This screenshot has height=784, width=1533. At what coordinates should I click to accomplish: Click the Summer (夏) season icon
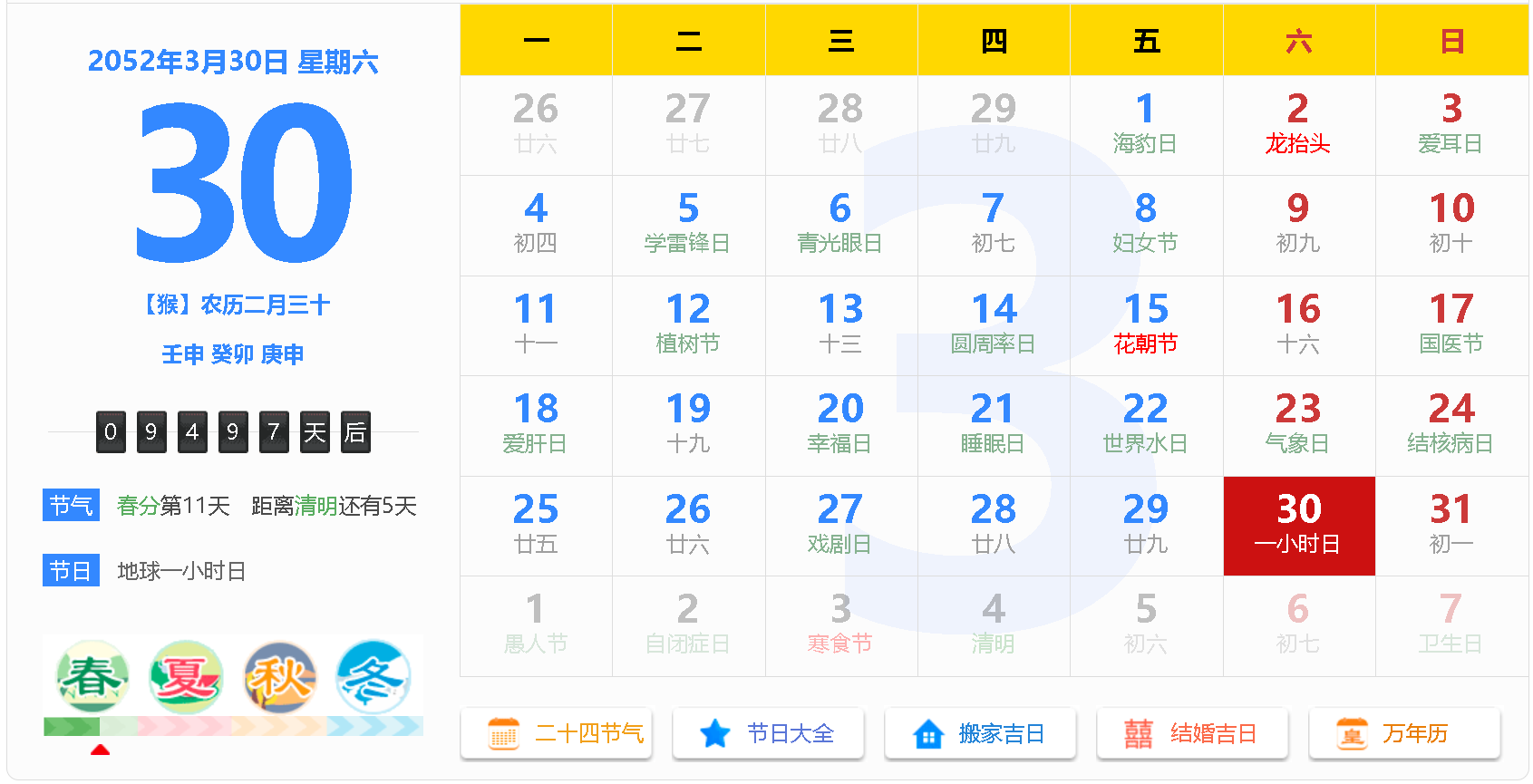click(186, 677)
